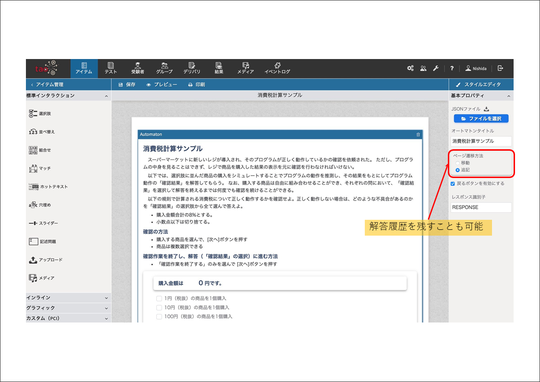Click the 消費税計算サンプル heading in item
The width and height of the screenshot is (540, 382).
point(173,149)
